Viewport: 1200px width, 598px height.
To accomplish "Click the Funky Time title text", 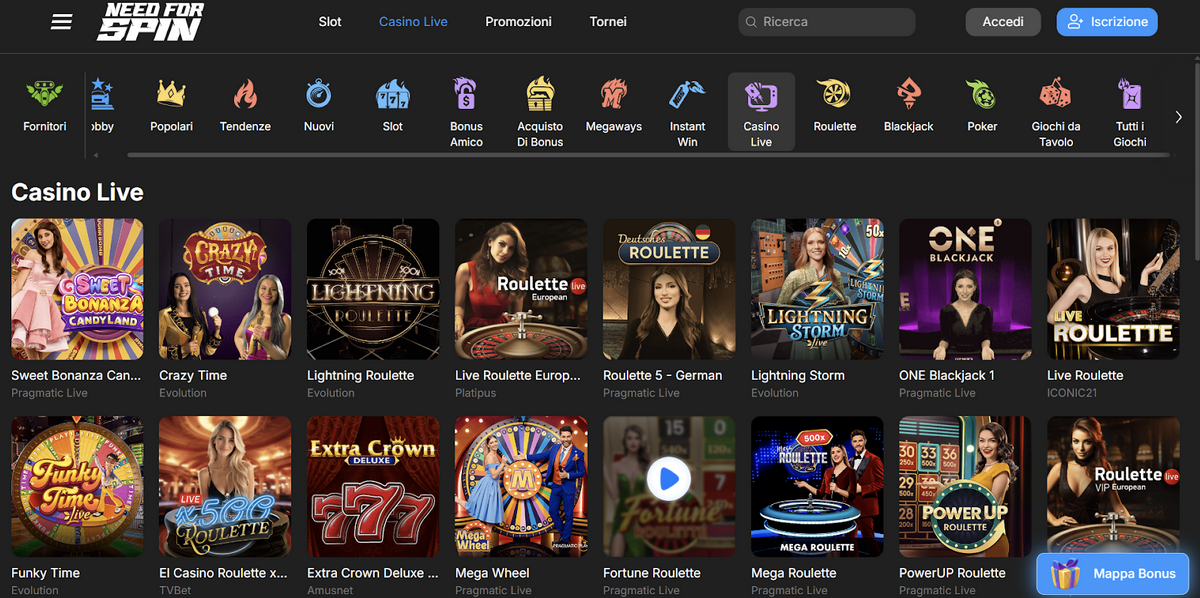I will 45,573.
